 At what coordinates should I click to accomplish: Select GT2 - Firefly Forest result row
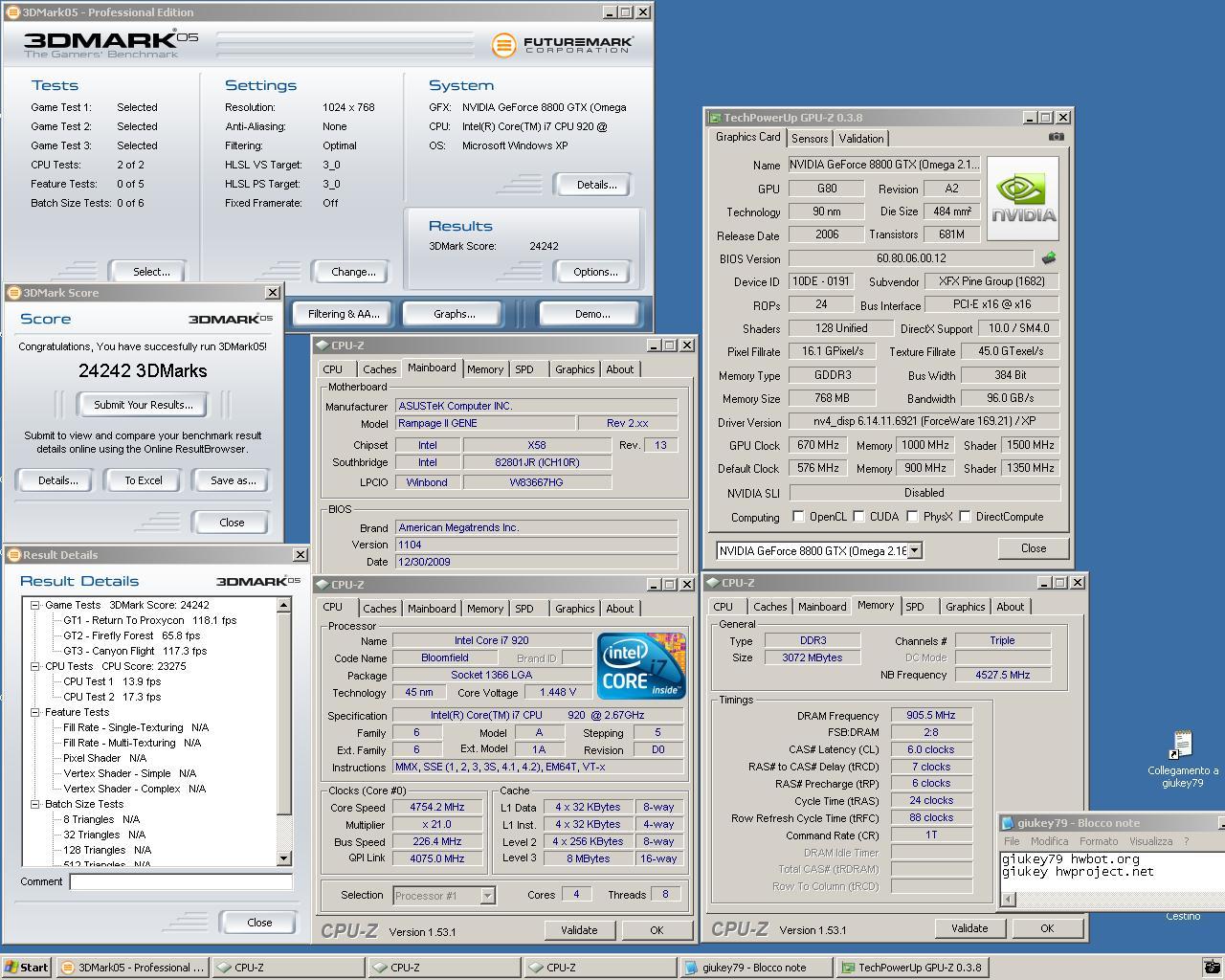coord(132,635)
